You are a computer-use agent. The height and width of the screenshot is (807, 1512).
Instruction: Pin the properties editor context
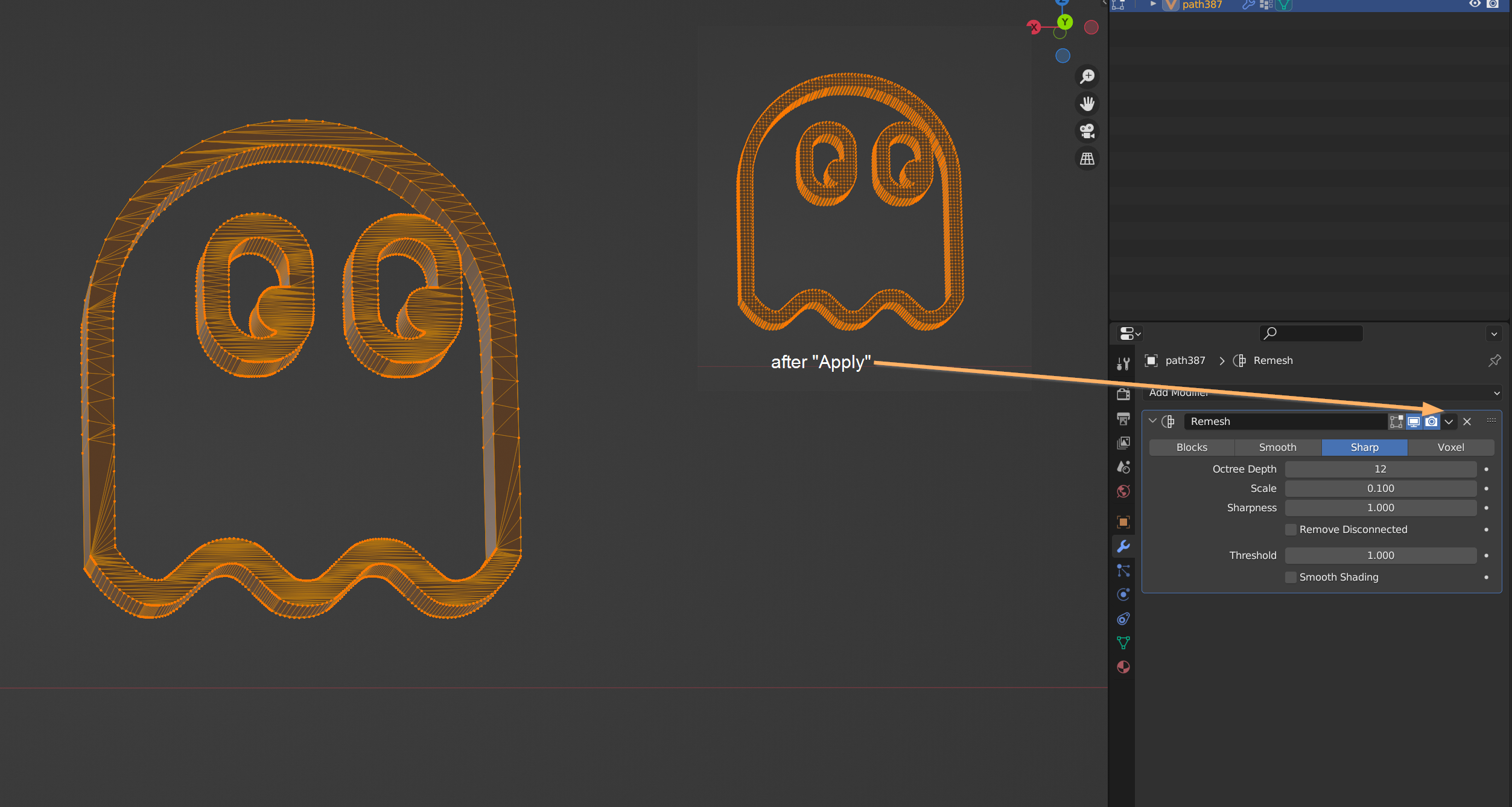pyautogui.click(x=1494, y=360)
